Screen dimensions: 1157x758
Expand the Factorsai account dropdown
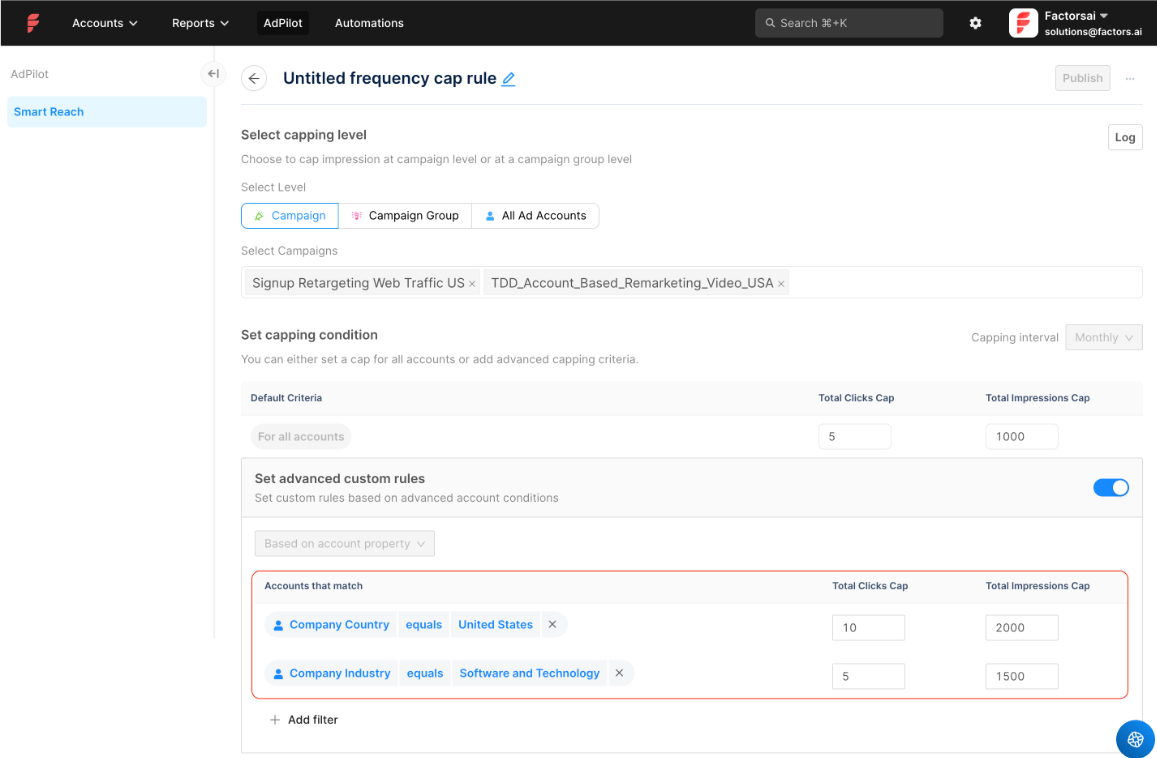(x=1103, y=15)
